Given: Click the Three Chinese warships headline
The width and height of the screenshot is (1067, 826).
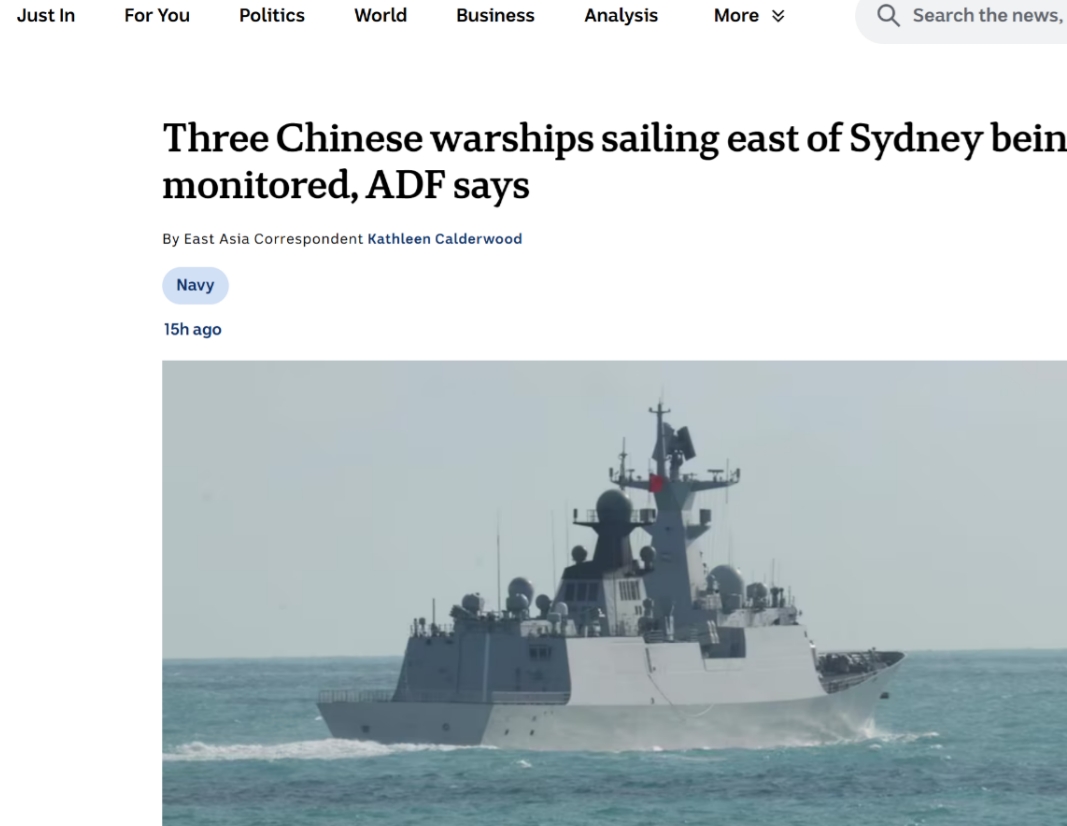Looking at the screenshot, I should click(614, 161).
